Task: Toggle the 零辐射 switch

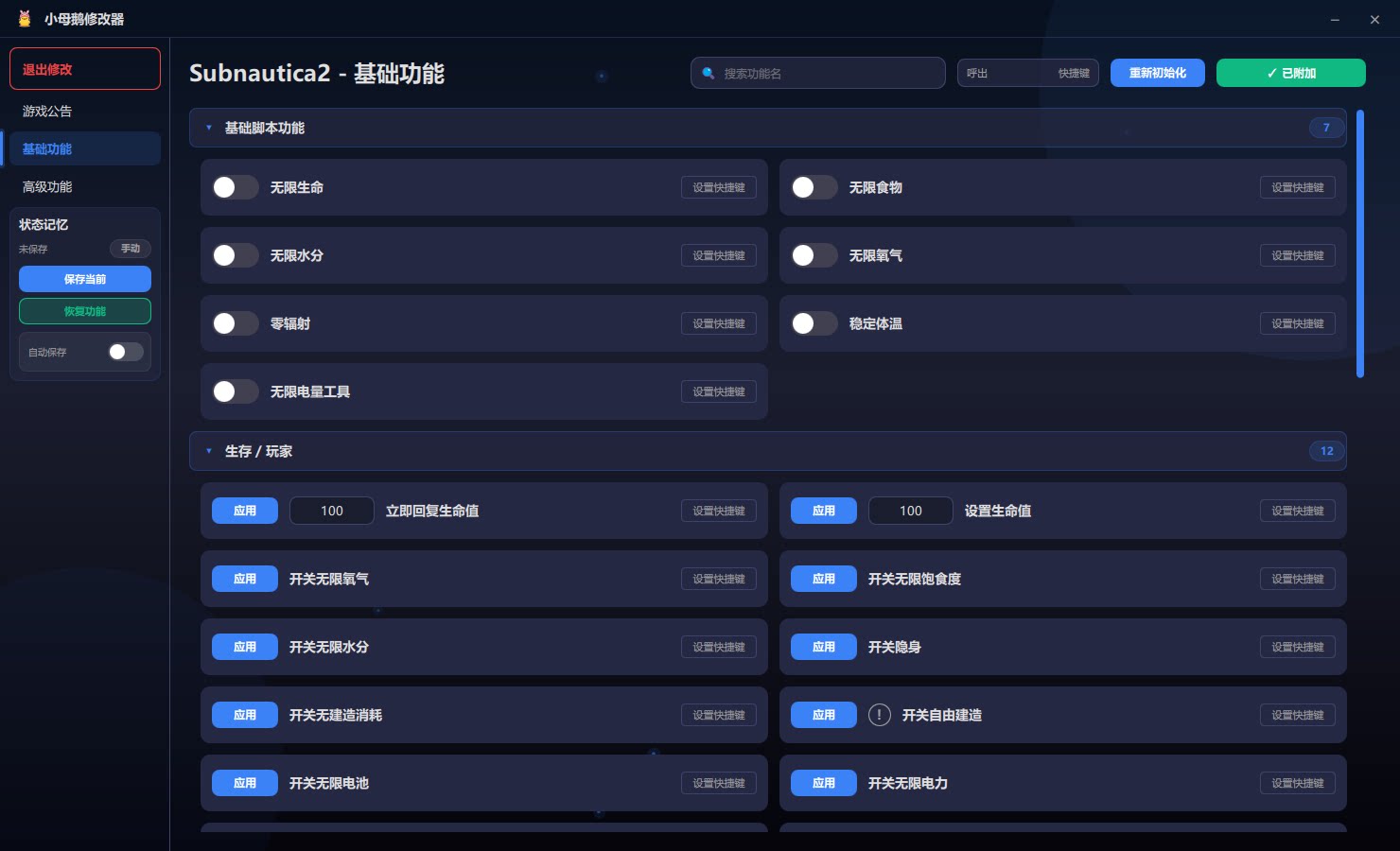Action: [x=236, y=323]
